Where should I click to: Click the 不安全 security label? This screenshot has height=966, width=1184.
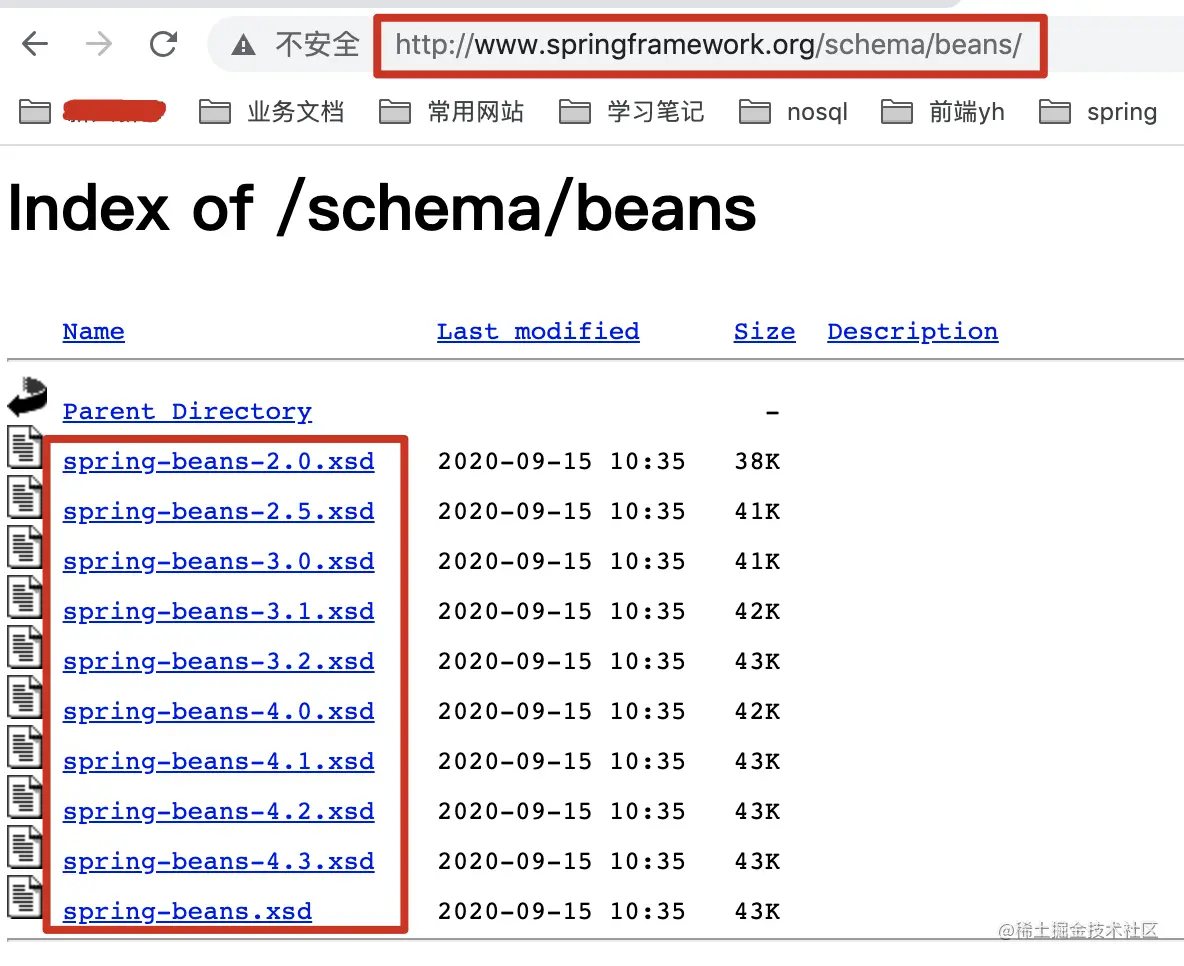click(x=317, y=45)
